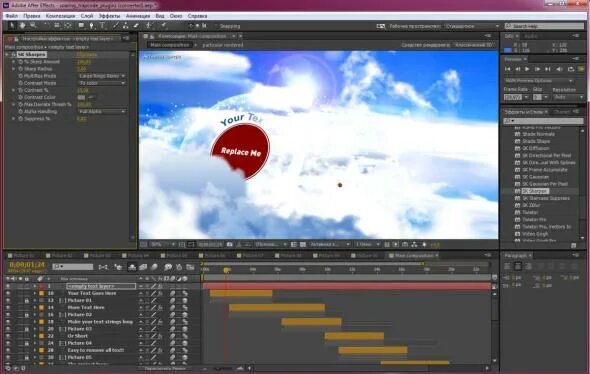Click the Contrast Color swatch
The height and width of the screenshot is (374, 590).
81,97
